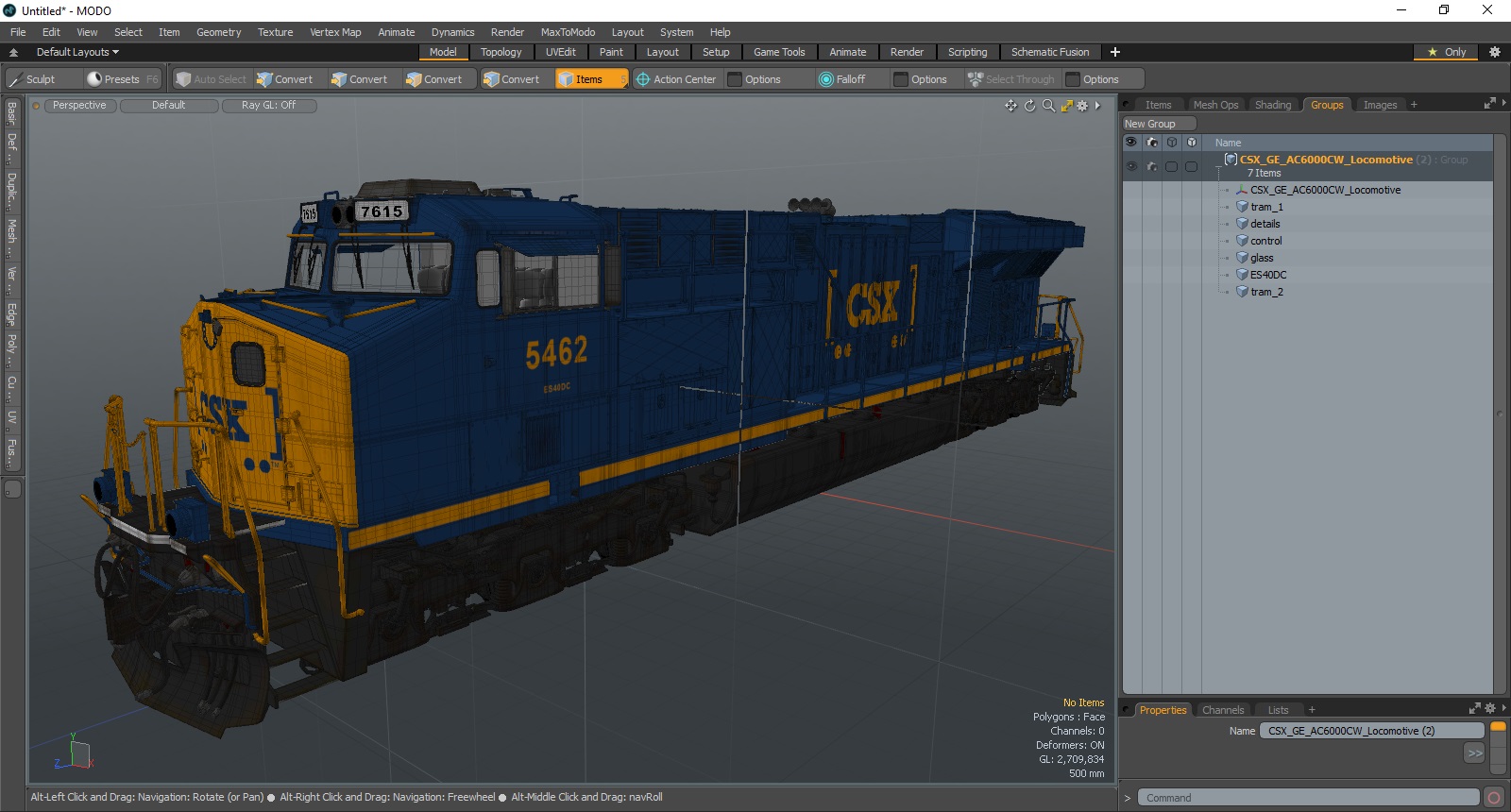Add a new layout tab with plus
Image resolution: width=1511 pixels, height=812 pixels.
1115,52
